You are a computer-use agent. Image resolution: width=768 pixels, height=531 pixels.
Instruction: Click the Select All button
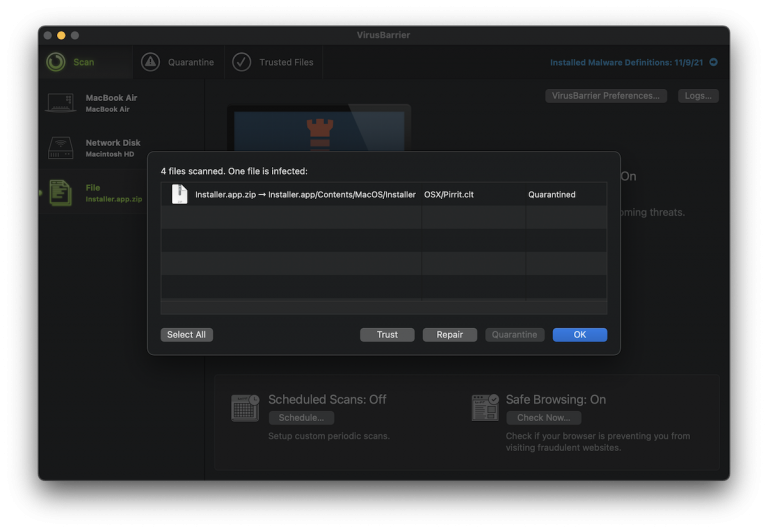(187, 335)
